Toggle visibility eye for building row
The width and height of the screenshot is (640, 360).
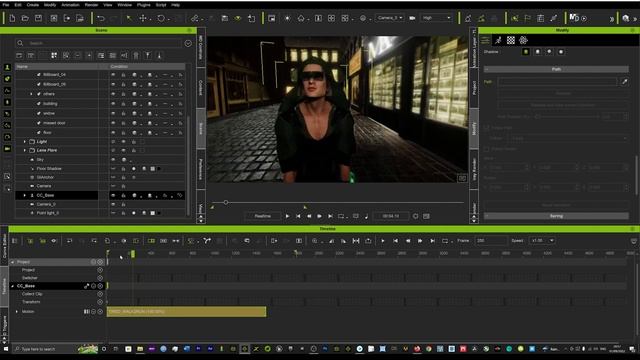tap(113, 104)
